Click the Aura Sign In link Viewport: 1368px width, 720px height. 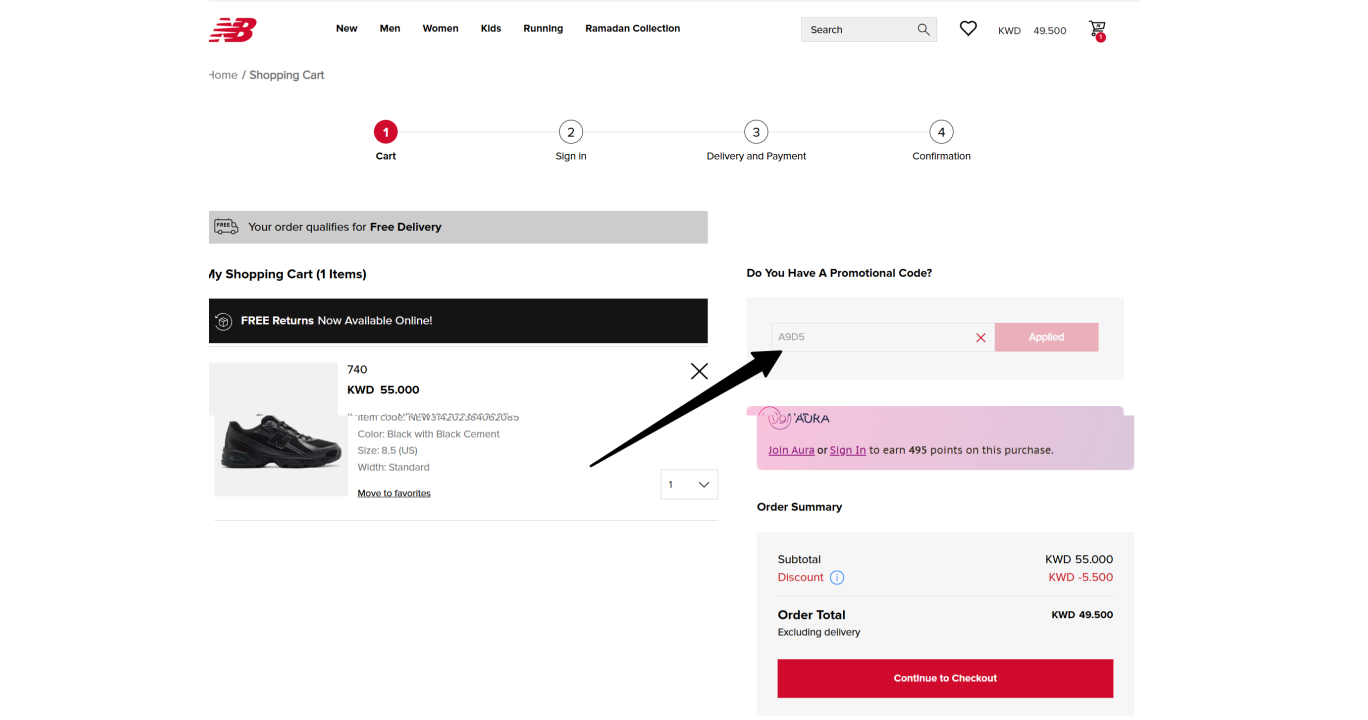click(848, 450)
